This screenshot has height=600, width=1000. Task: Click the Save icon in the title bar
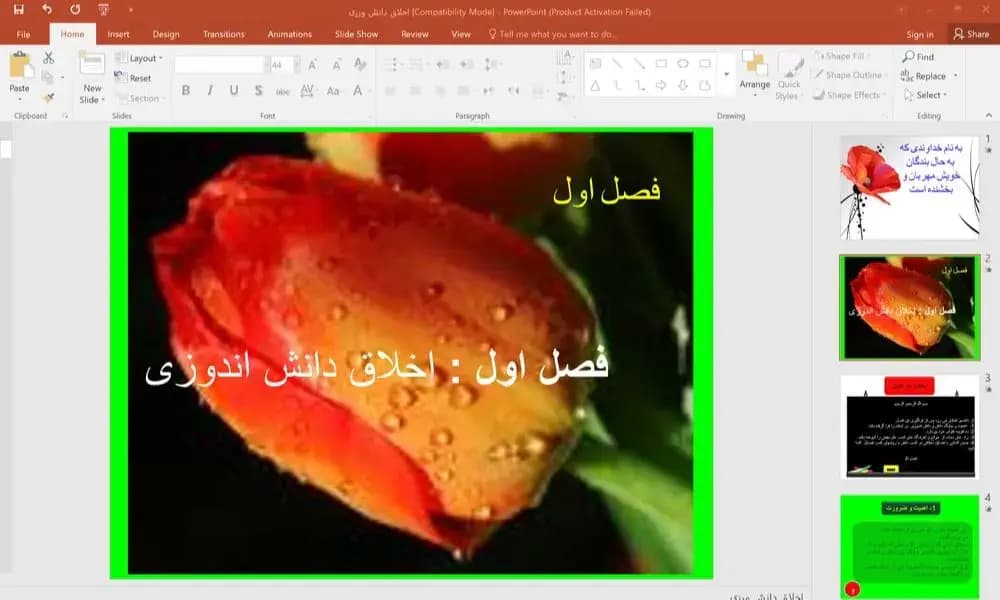18,10
